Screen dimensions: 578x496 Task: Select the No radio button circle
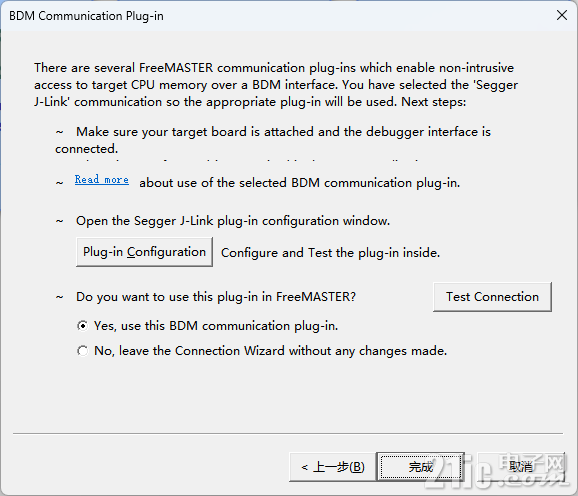coord(83,351)
